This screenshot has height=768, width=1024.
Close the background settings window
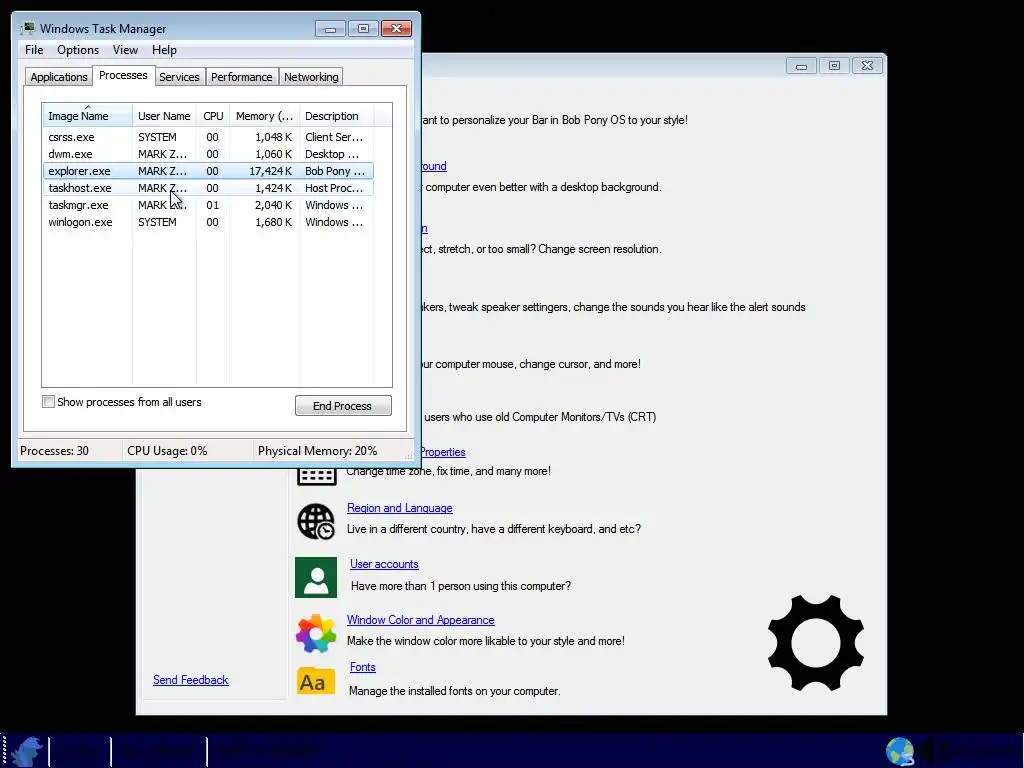[x=867, y=65]
